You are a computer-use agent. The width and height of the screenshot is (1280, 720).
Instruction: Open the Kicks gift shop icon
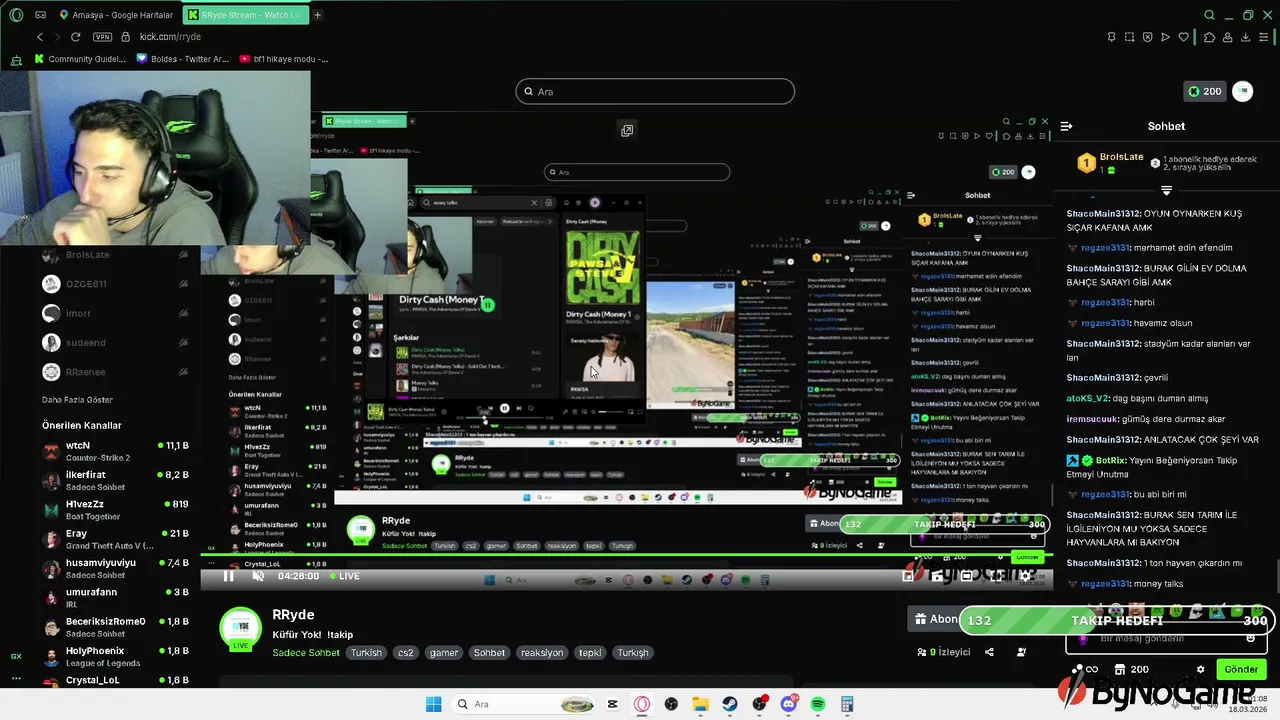(x=1120, y=670)
